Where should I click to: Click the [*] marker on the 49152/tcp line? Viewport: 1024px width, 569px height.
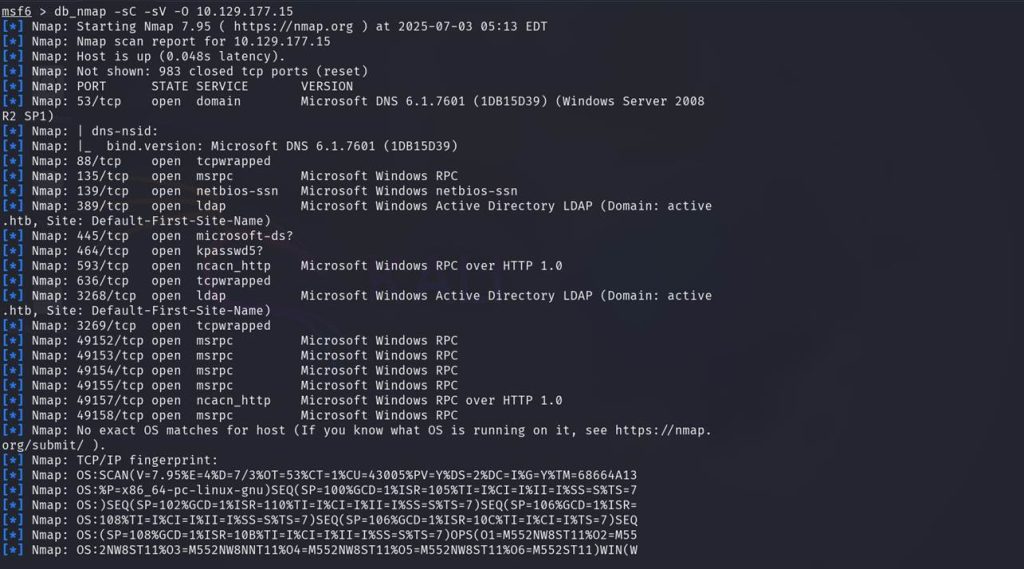(x=12, y=341)
